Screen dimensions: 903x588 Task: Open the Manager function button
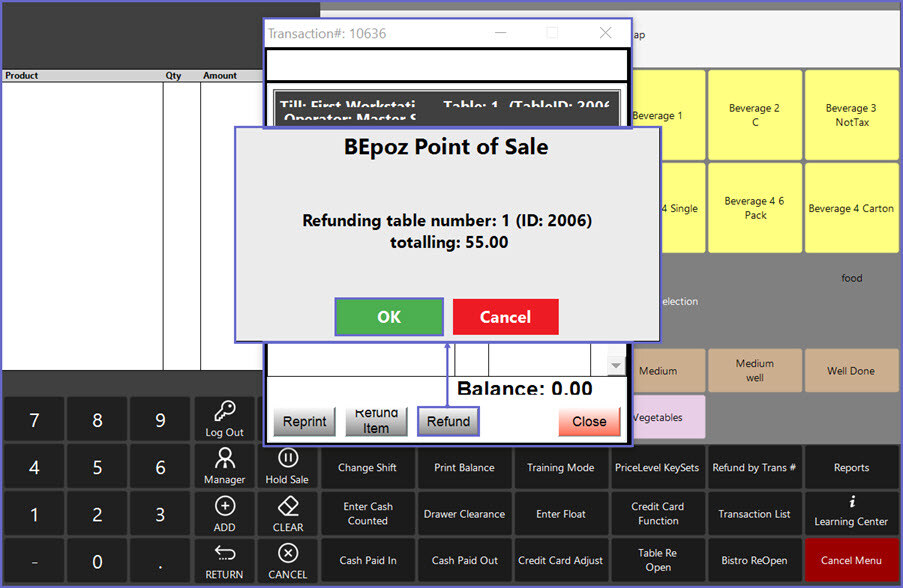tap(224, 466)
